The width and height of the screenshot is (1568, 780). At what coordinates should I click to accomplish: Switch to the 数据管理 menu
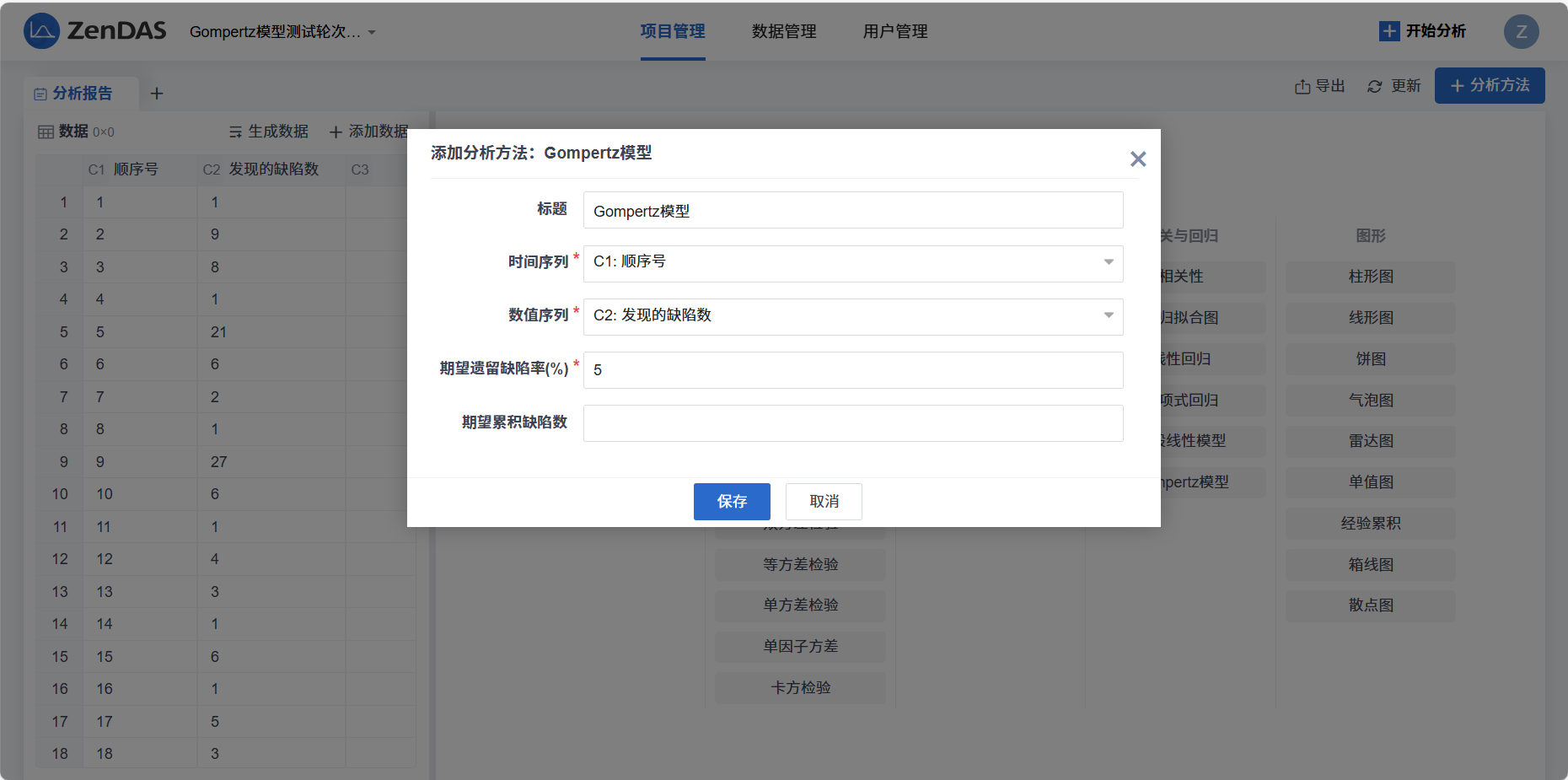783,31
